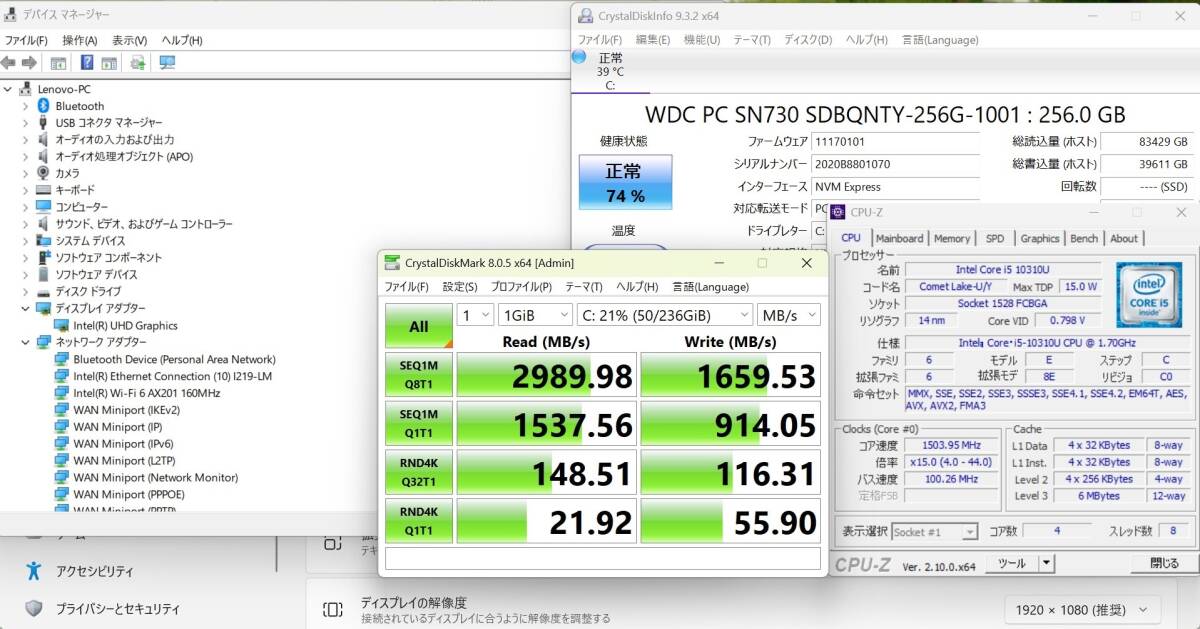1200x629 pixels.
Task: Click the Lenovo-PC computer icon at tree root
Action: click(27, 89)
